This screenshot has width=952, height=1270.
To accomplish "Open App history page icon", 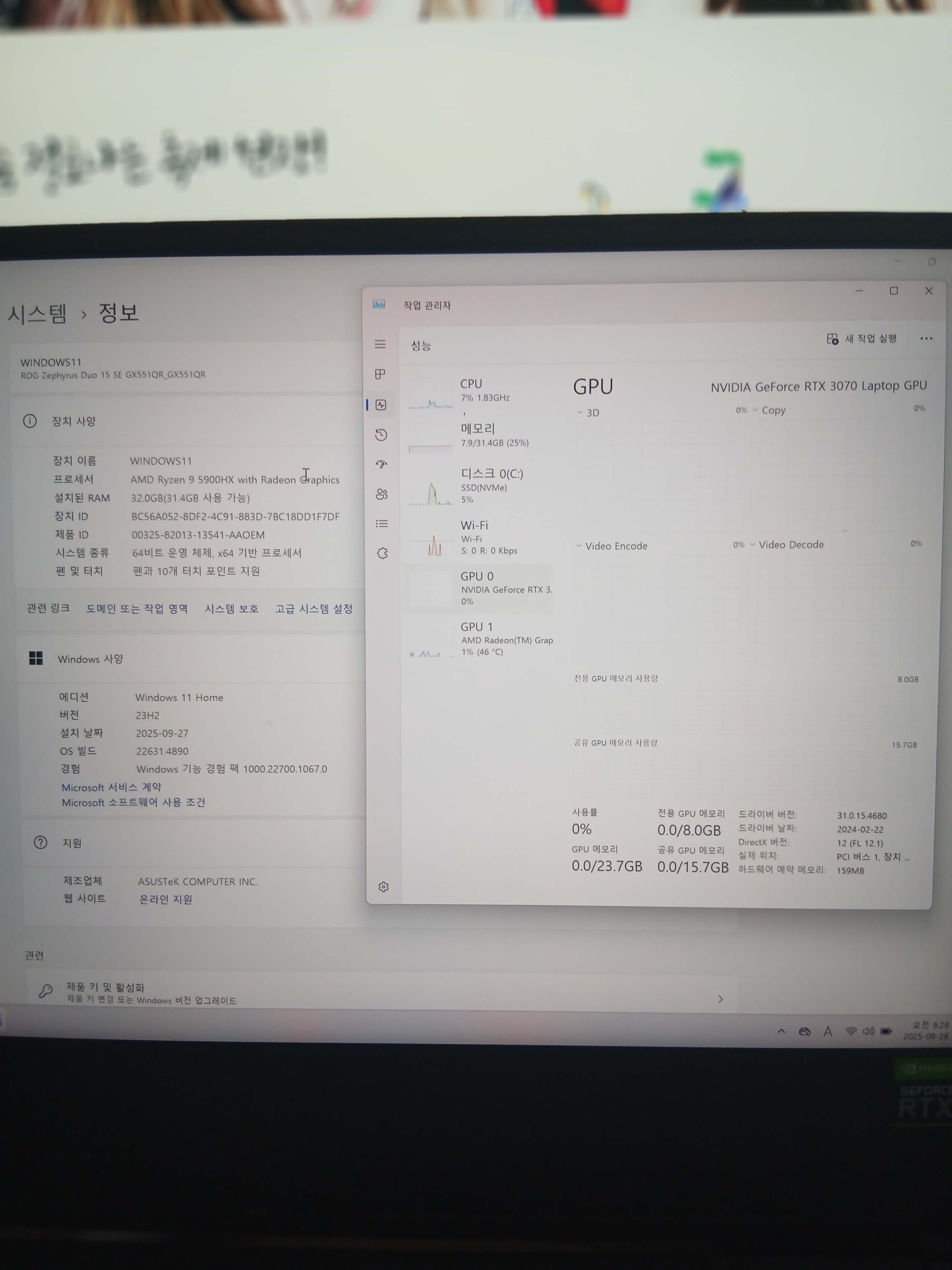I will point(381,435).
